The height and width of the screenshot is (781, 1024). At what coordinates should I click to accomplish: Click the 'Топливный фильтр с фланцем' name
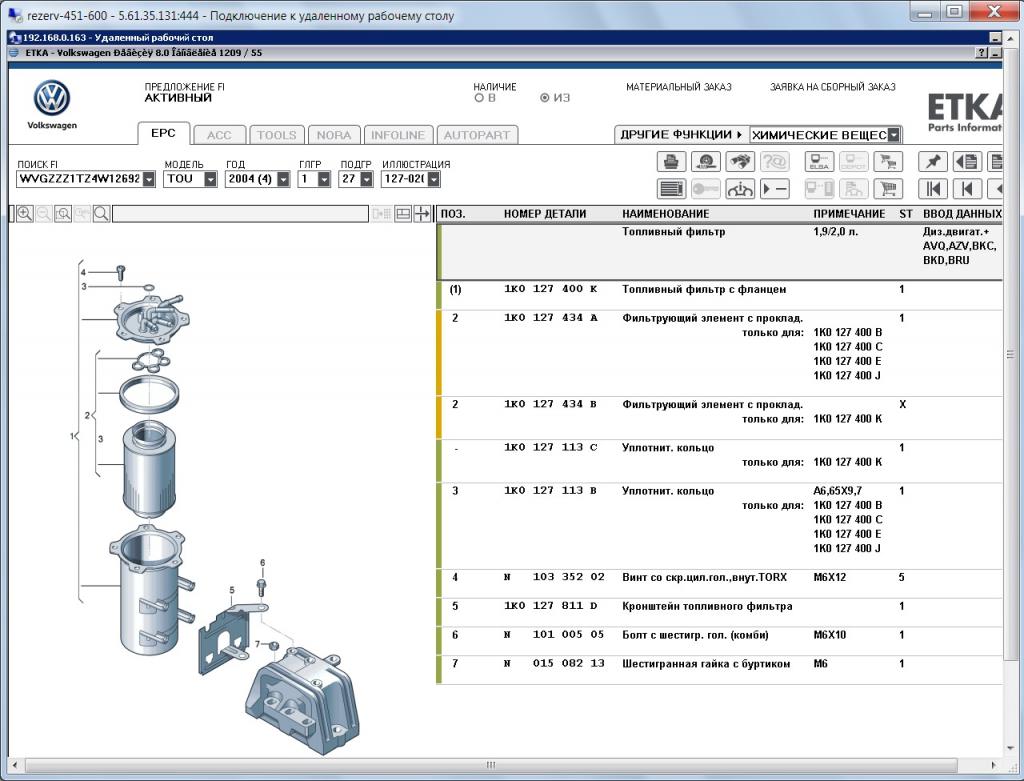(x=704, y=289)
